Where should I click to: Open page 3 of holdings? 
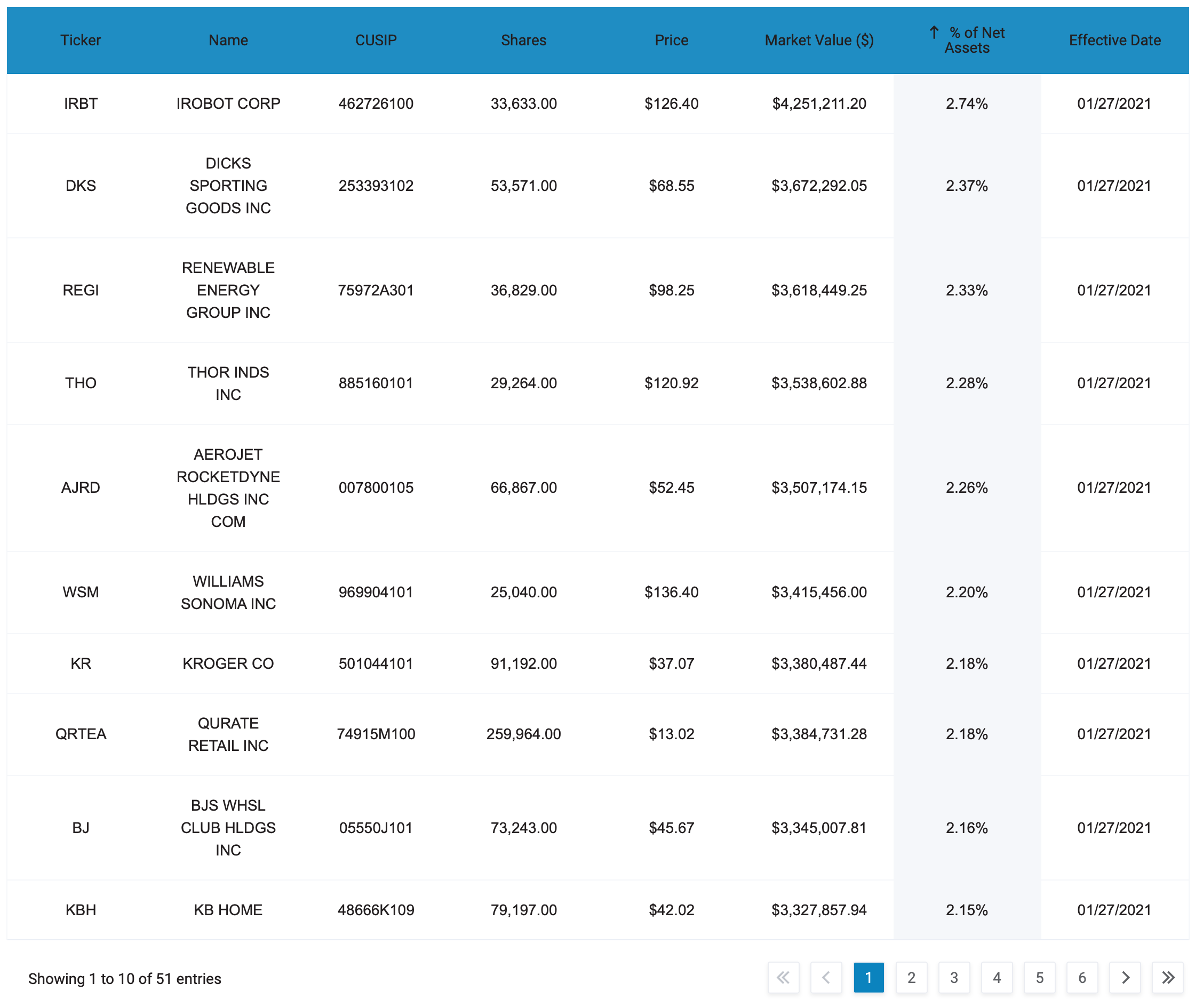[954, 977]
